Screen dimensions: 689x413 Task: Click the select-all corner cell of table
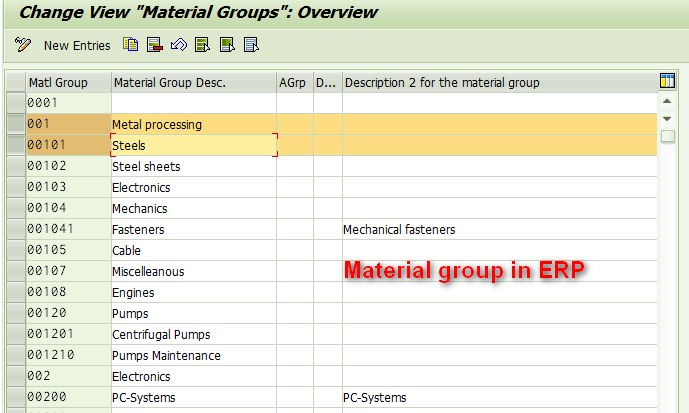coord(16,82)
